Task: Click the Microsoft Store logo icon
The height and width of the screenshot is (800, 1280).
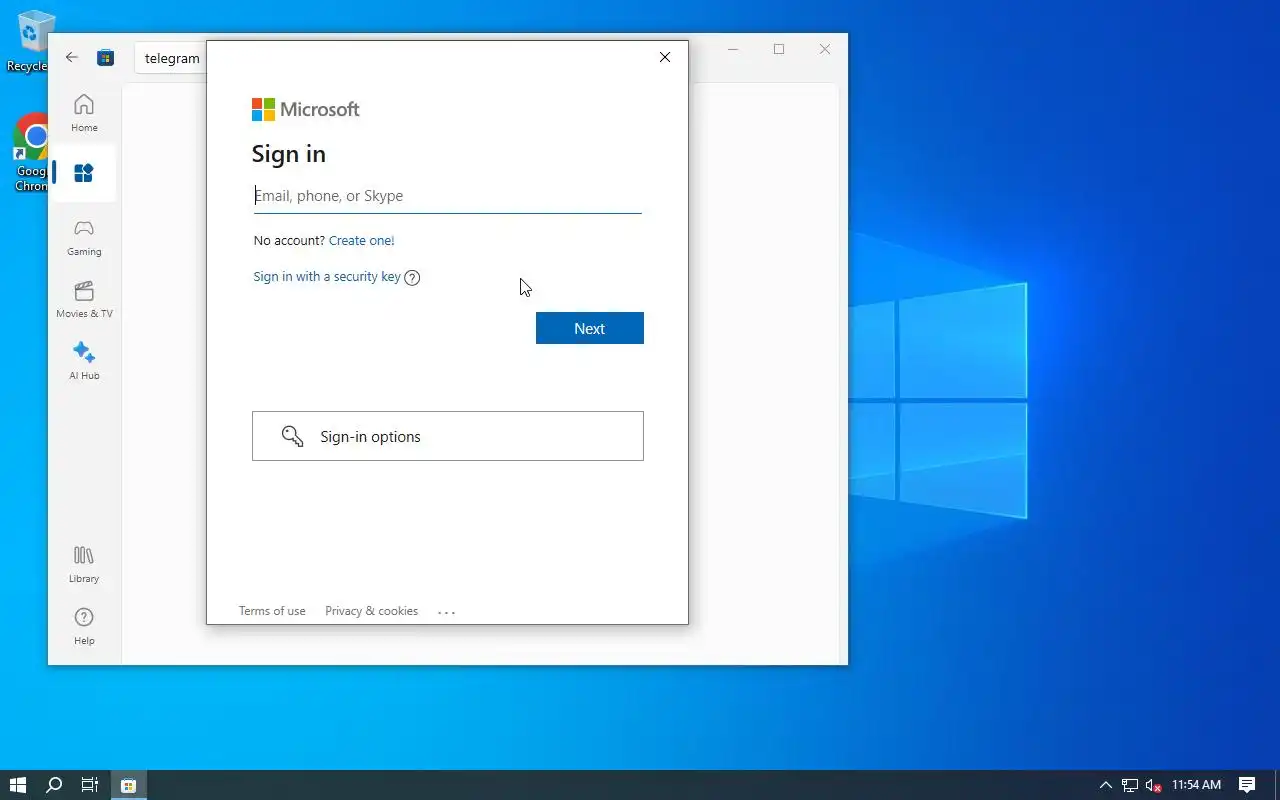Action: [x=105, y=58]
